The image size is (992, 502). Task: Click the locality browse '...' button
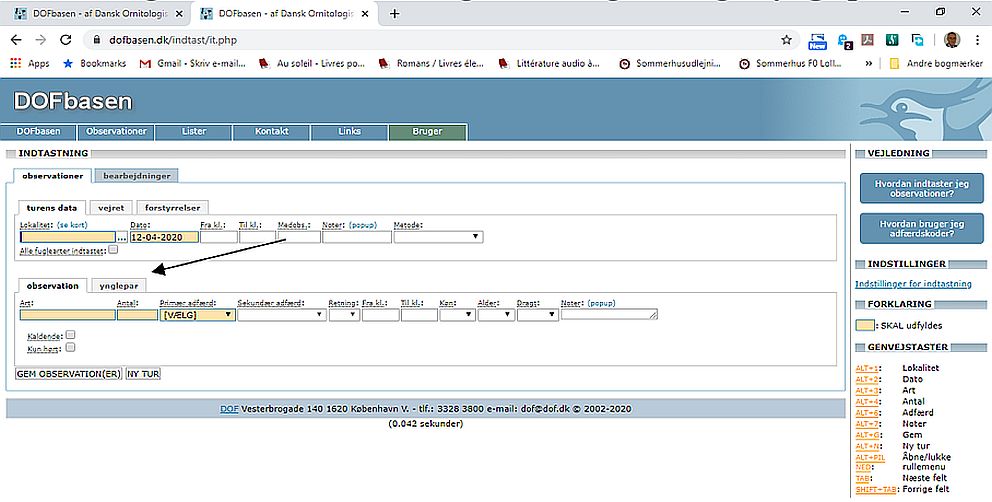pos(122,237)
